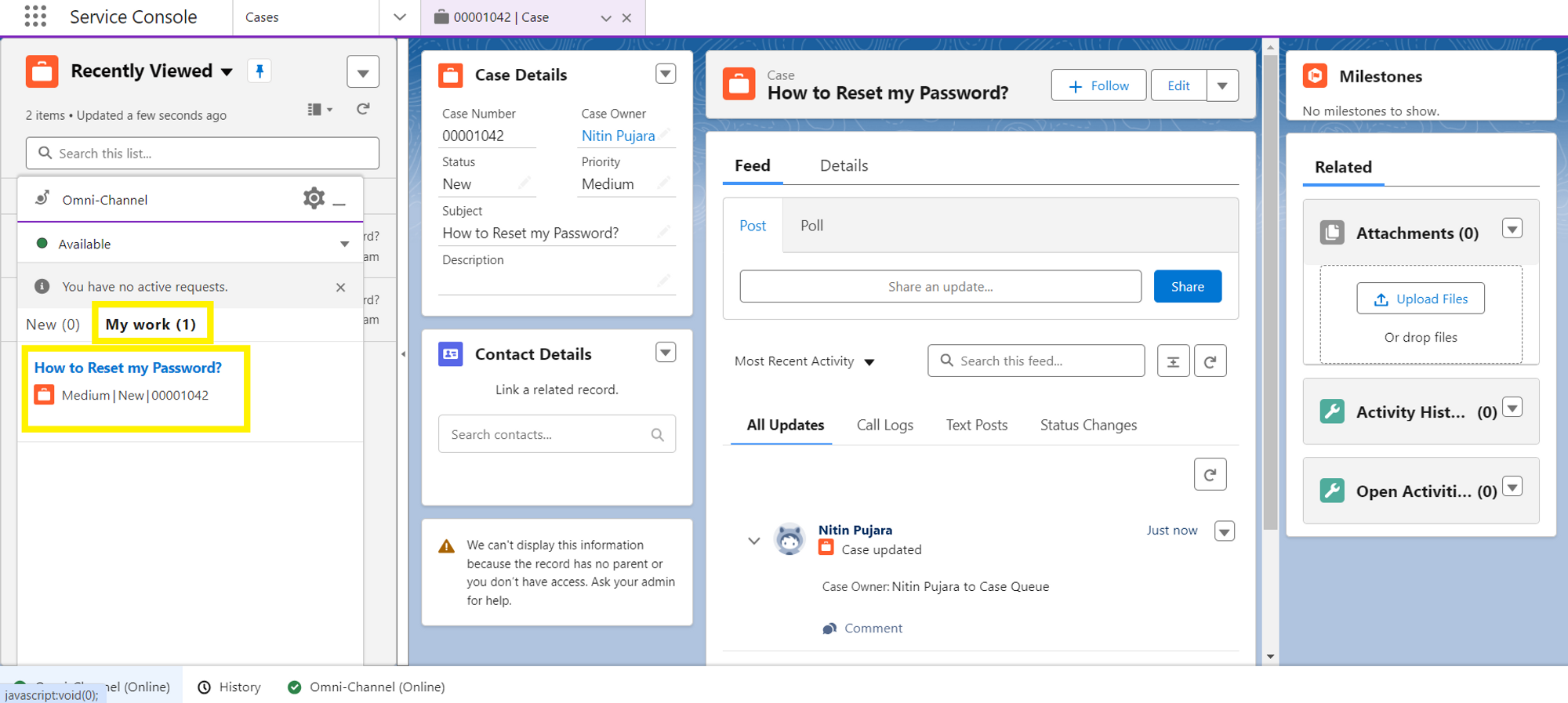The image size is (1568, 703).
Task: Open Case Details component dropdown
Action: click(x=666, y=74)
